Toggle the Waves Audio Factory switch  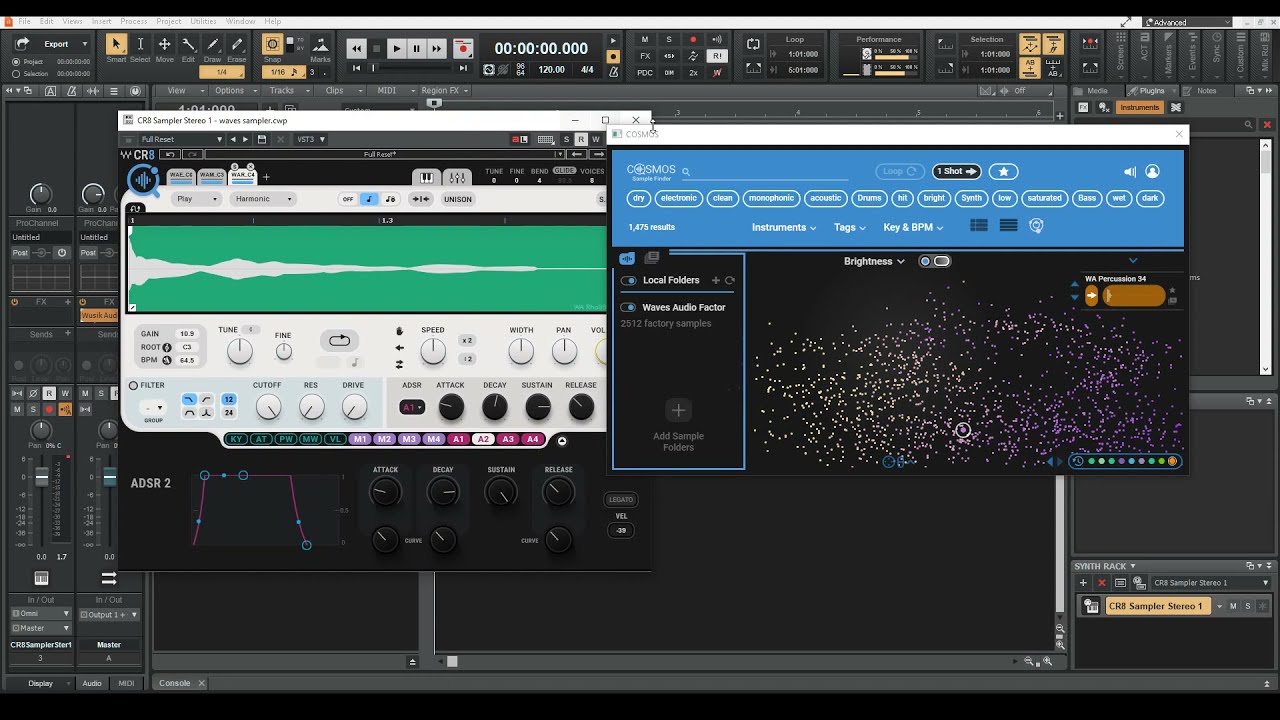click(x=629, y=308)
